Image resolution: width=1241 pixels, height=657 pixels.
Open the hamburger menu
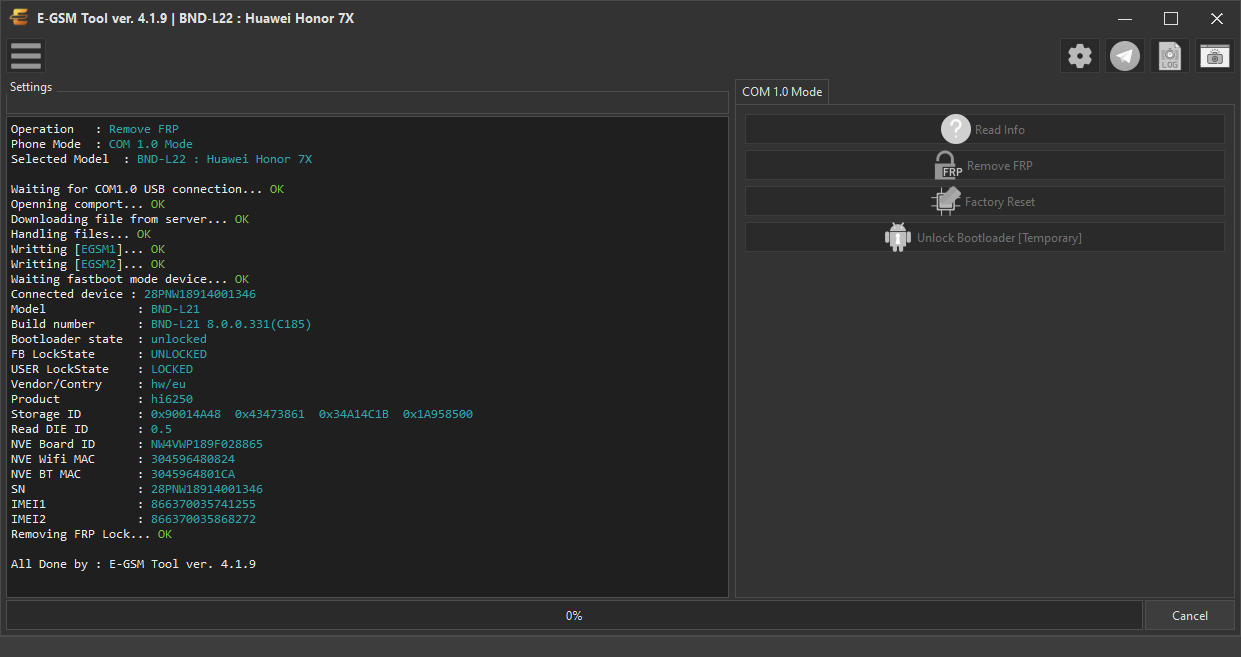(26, 56)
